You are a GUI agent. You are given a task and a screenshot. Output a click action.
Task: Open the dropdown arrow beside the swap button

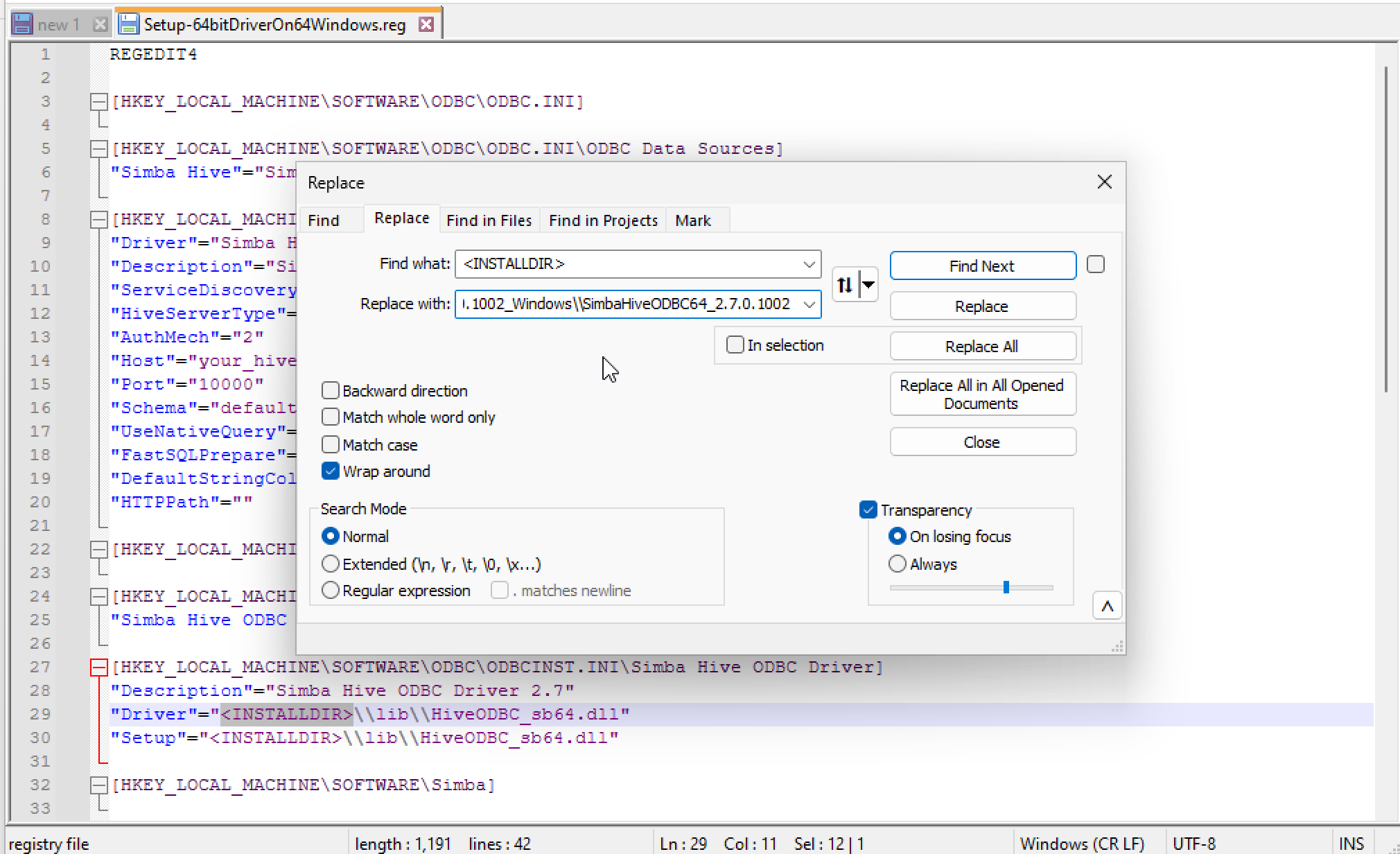coord(868,284)
